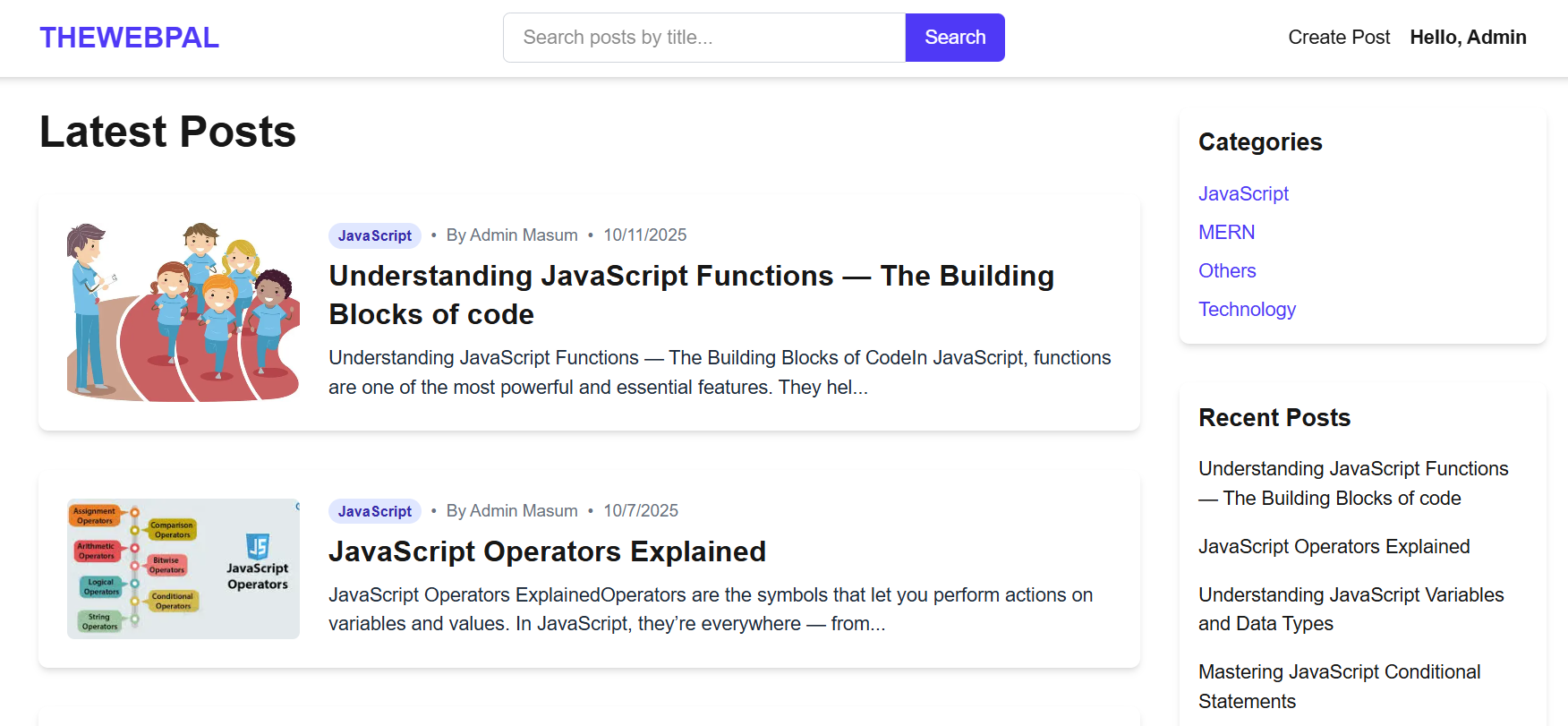
Task: Open JavaScript Operators Explained main title
Action: pyautogui.click(x=547, y=551)
